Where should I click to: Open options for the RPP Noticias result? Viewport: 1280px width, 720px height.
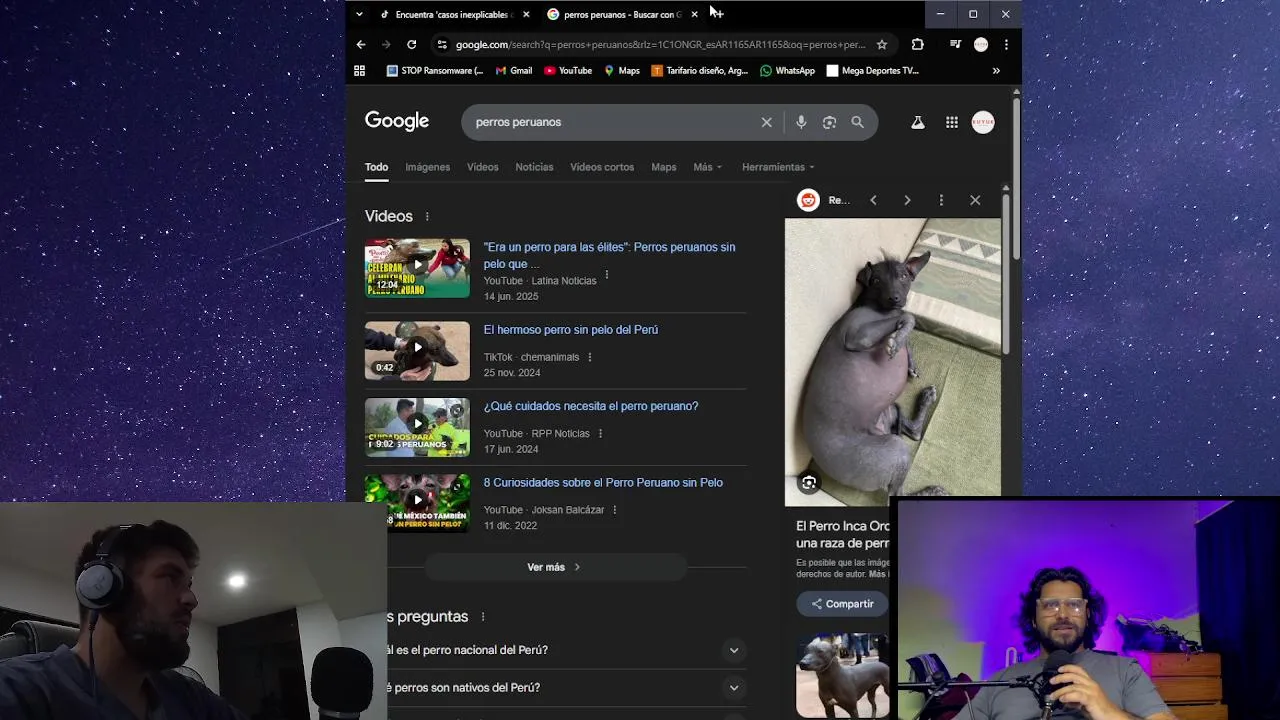click(x=600, y=434)
